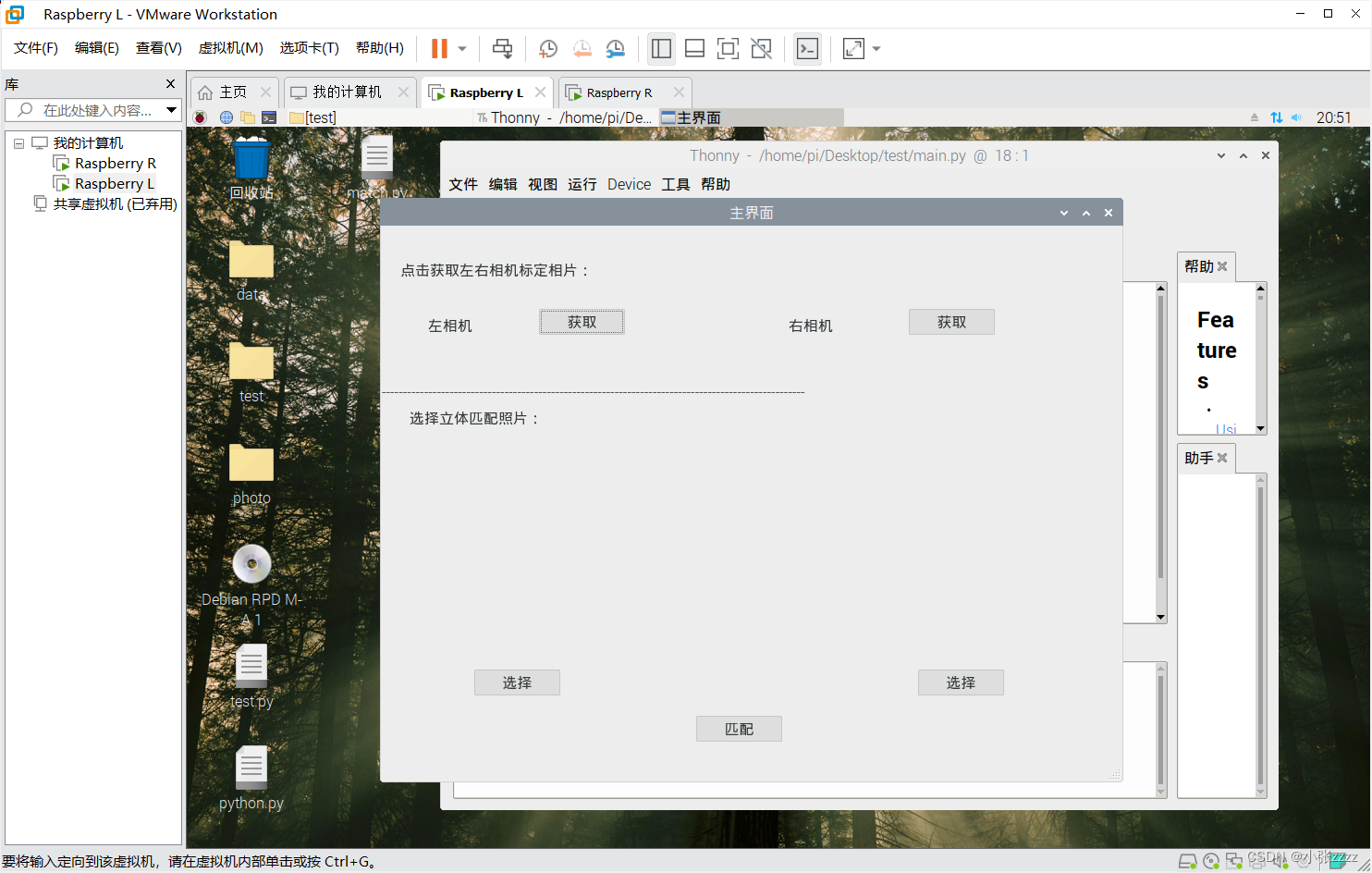Click the library search input field
Viewport: 1372px width, 873px height.
point(92,110)
